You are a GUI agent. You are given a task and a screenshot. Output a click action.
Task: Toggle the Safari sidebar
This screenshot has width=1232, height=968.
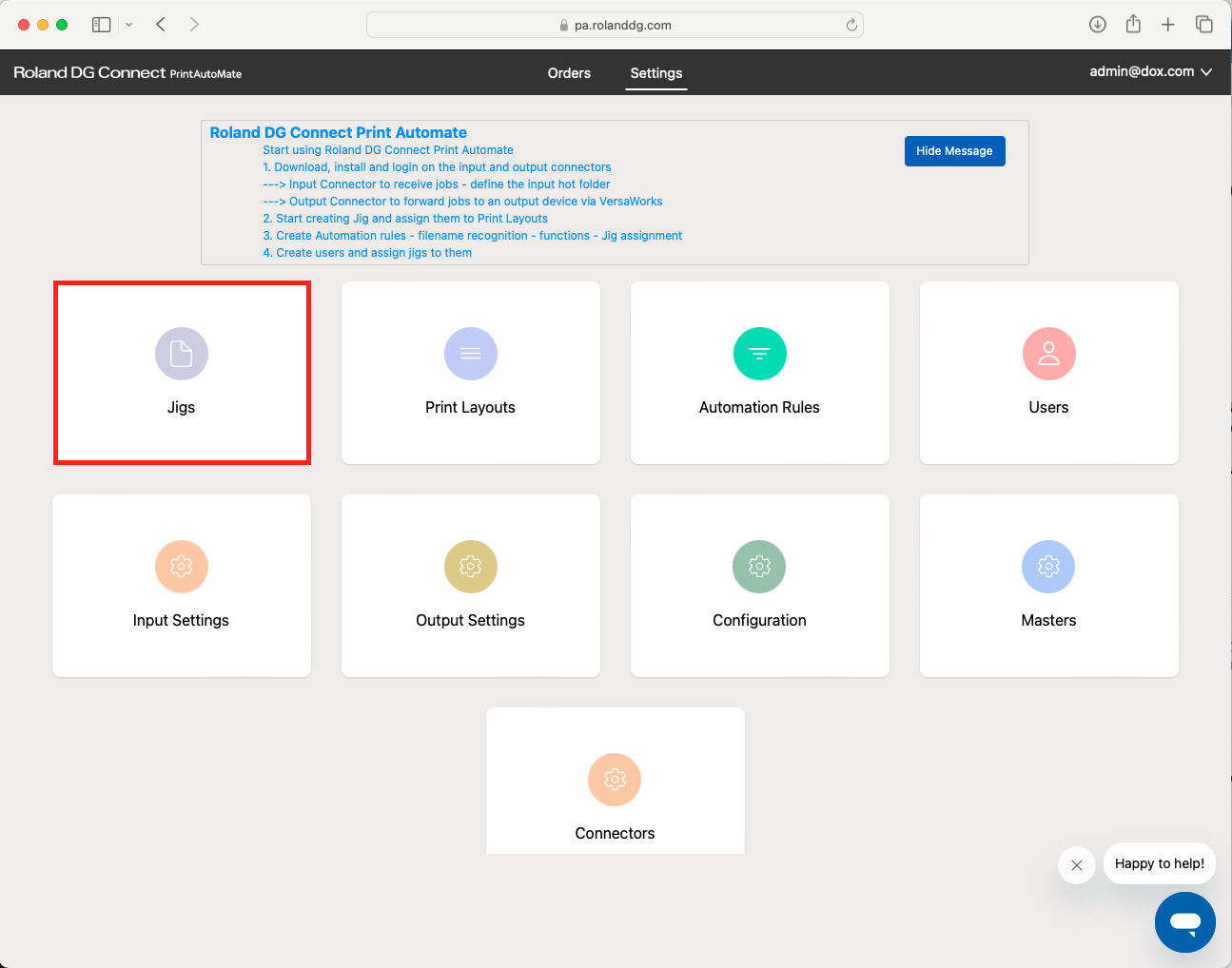102,25
